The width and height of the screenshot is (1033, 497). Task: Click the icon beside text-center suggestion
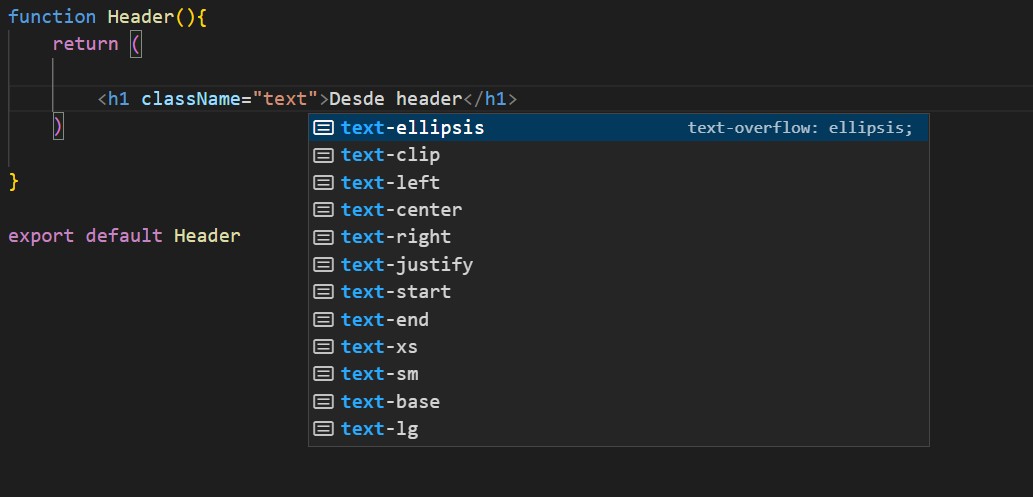pos(323,210)
